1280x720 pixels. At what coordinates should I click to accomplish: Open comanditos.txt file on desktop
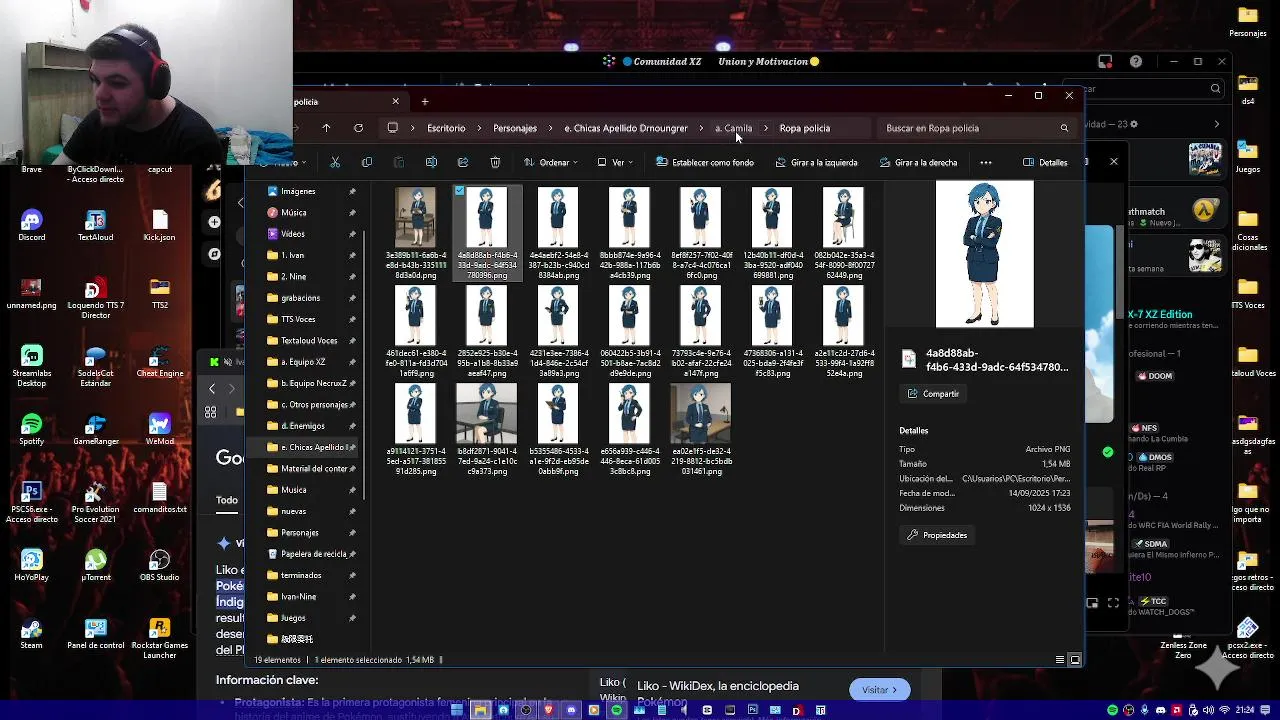pos(159,498)
